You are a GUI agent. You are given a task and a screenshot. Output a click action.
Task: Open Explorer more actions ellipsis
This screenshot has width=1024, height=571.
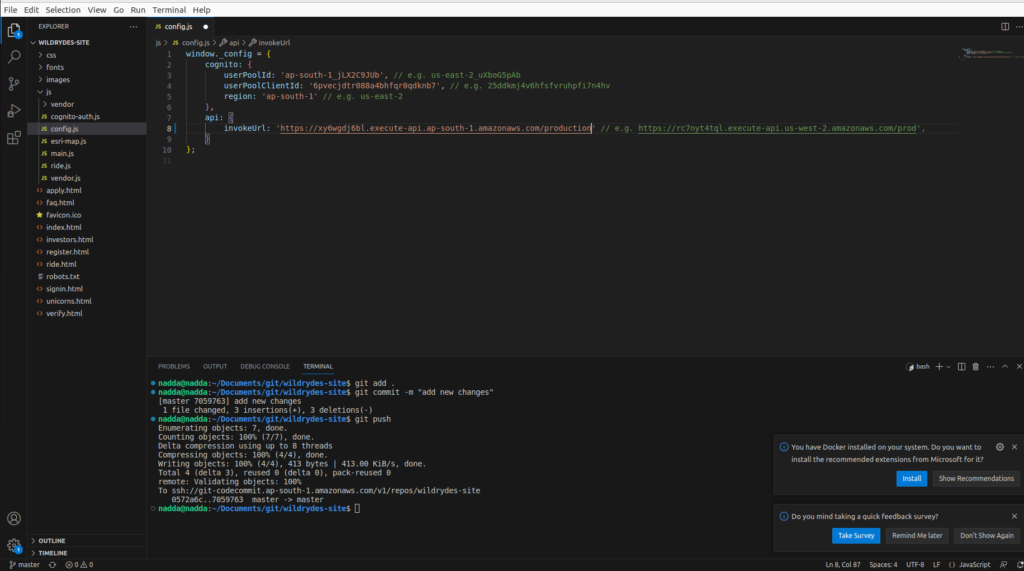133,27
